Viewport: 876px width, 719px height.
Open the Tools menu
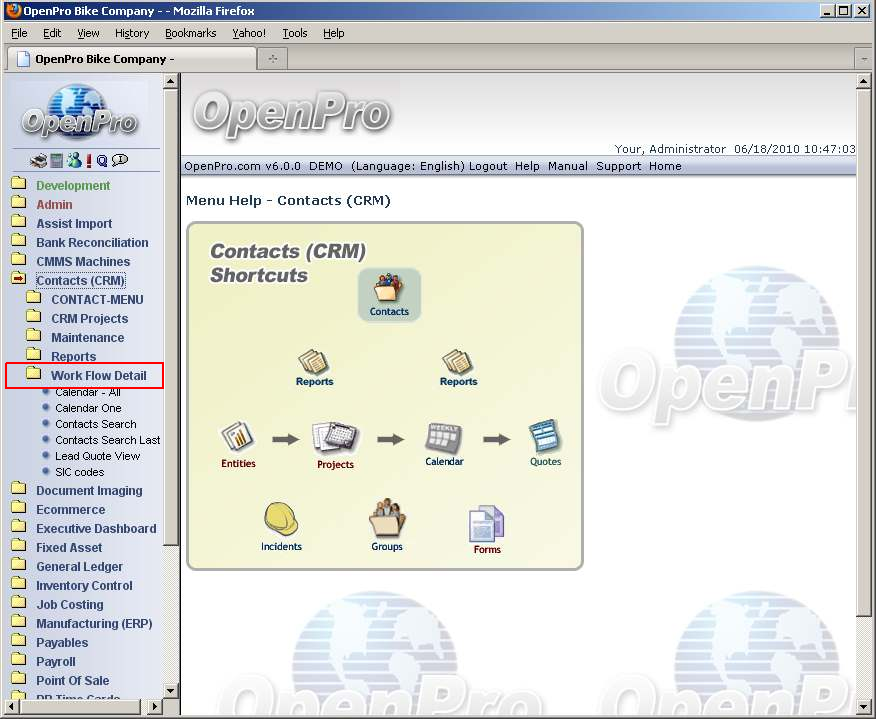click(x=295, y=33)
